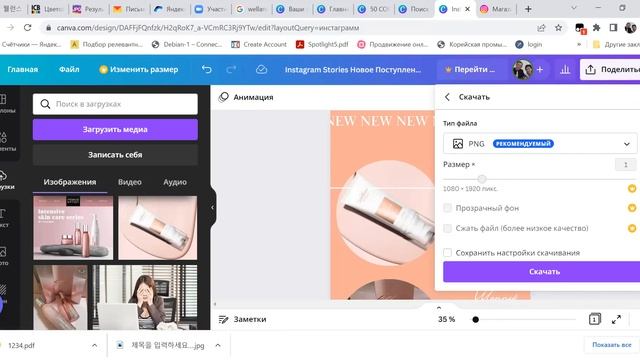Enable the Прозрачный фон checkbox
640x360 pixels.
pyautogui.click(x=447, y=208)
